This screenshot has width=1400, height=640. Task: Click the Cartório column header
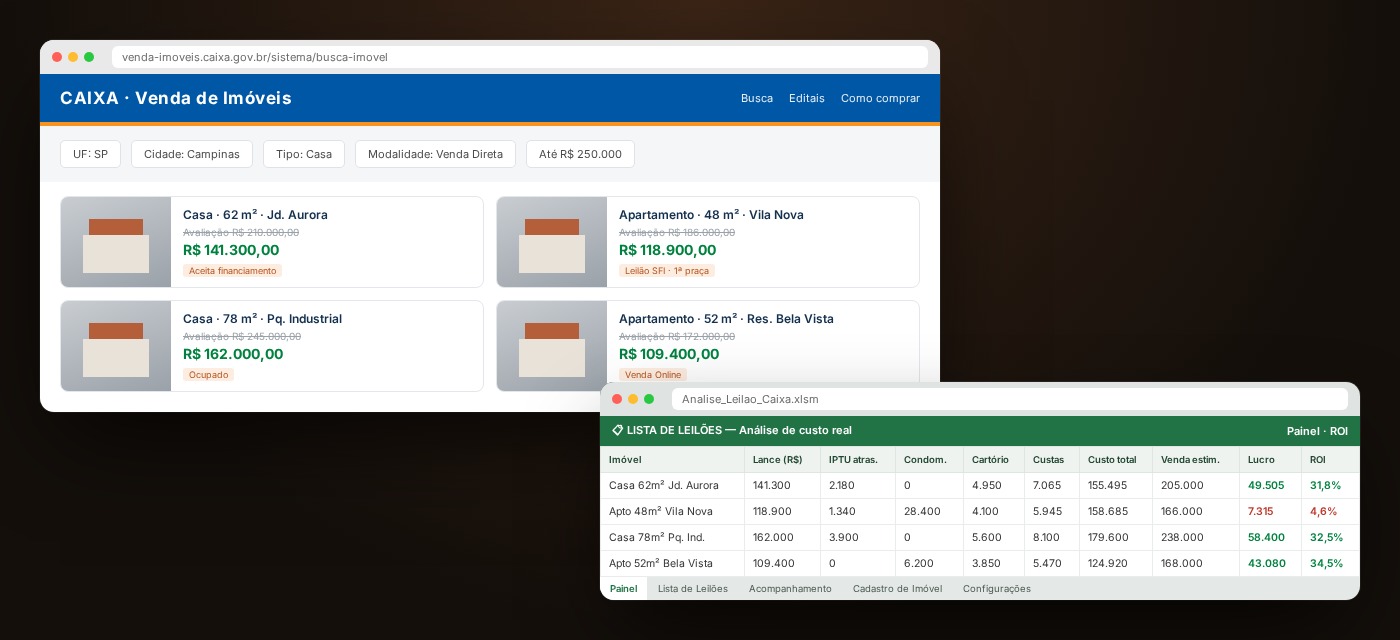click(x=994, y=460)
